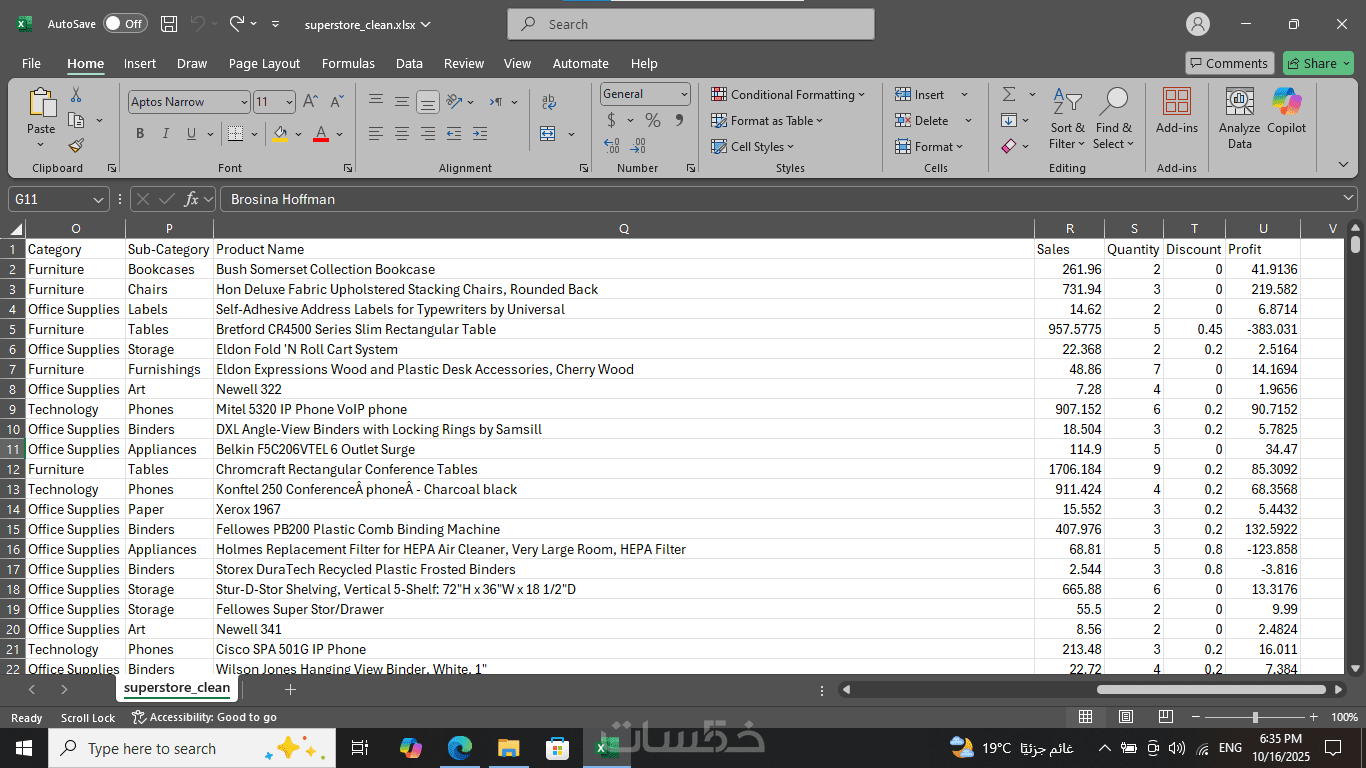
Task: Open the font name dropdown Aptos Narrow
Action: [x=243, y=102]
